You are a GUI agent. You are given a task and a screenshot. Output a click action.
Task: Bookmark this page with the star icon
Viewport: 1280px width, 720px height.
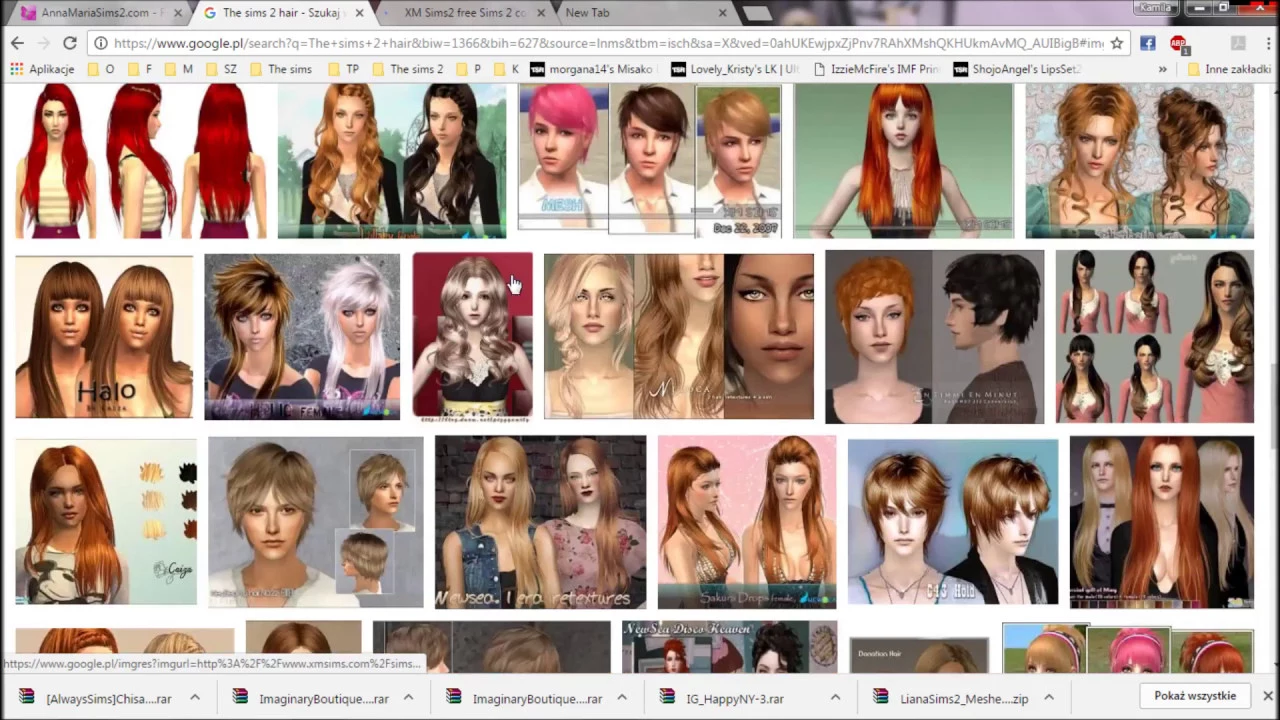[x=1117, y=43]
